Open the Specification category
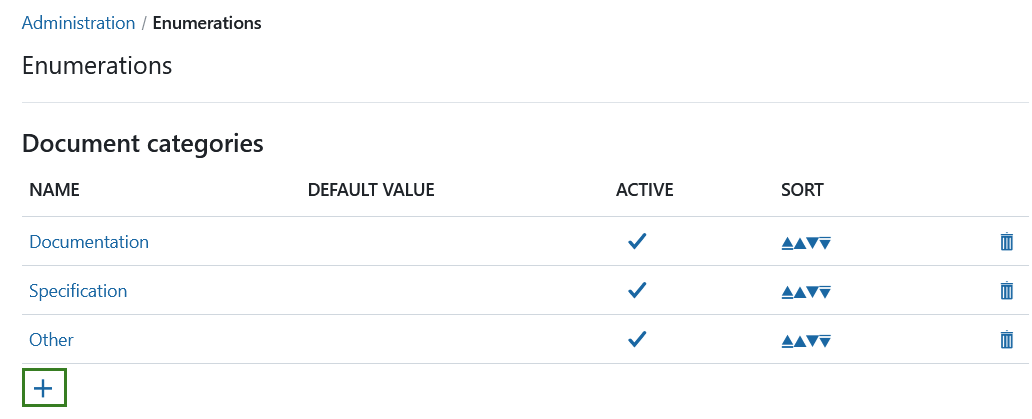 tap(78, 291)
